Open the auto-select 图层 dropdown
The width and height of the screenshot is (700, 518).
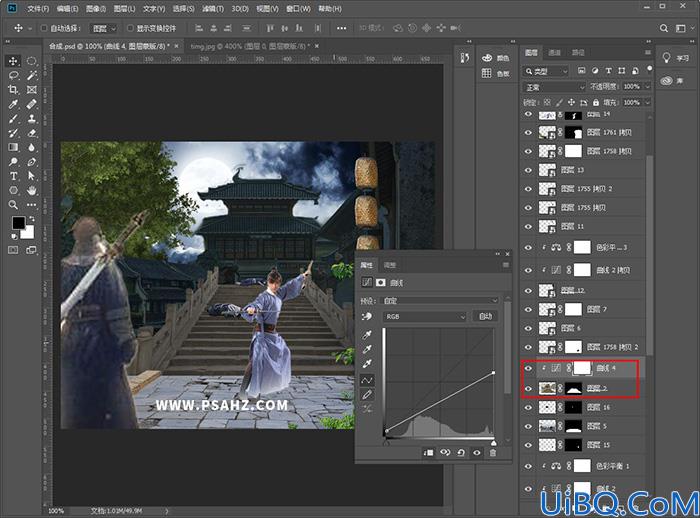[x=104, y=28]
